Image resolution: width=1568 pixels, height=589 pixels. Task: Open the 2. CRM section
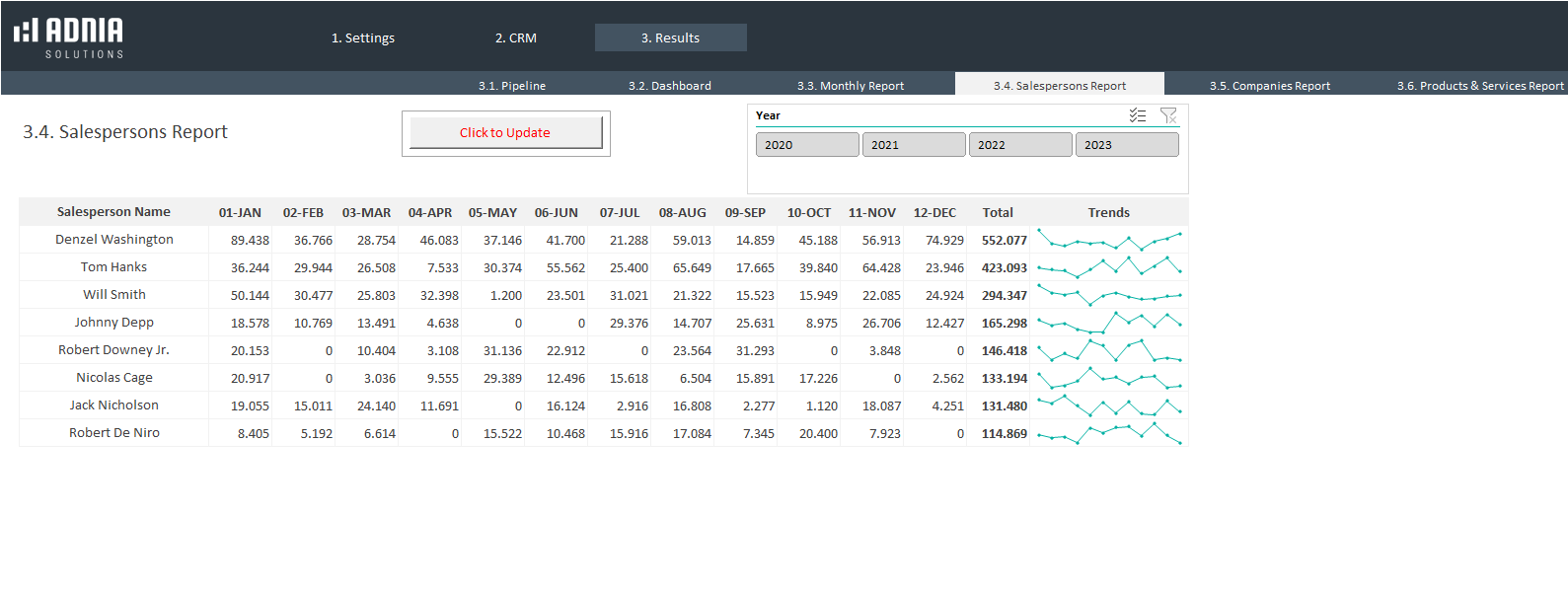516,38
